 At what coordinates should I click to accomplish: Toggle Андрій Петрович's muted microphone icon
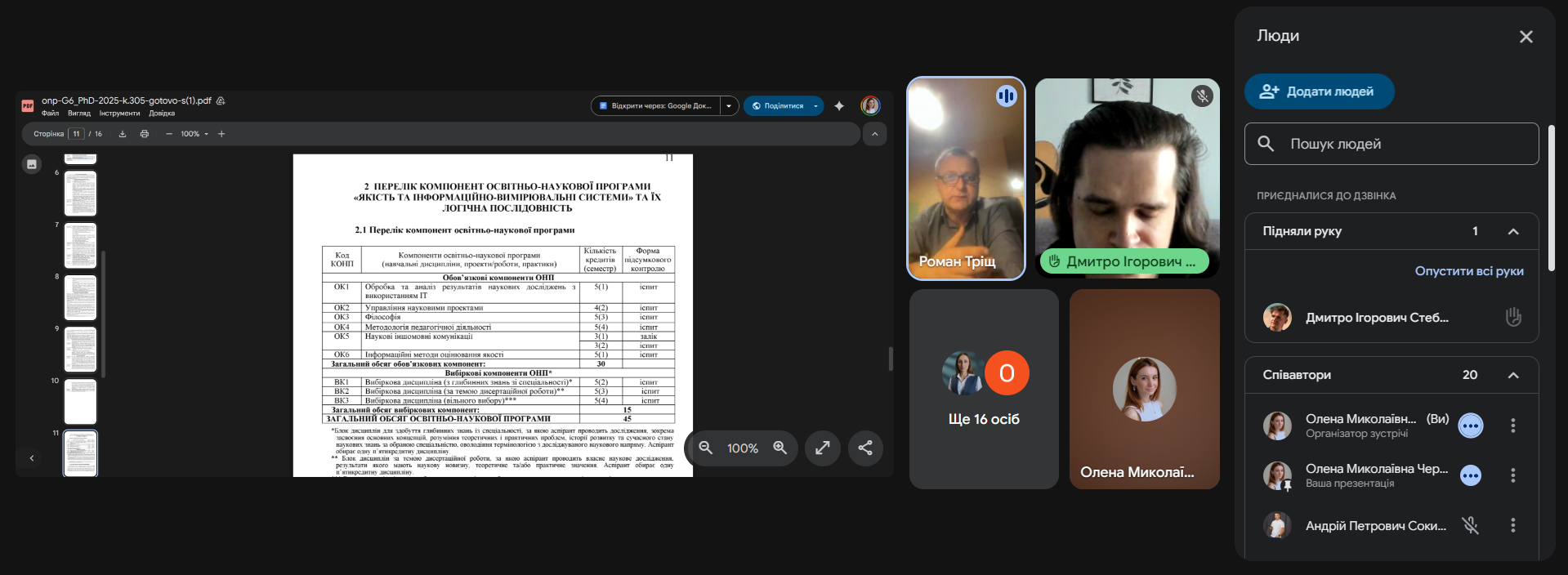[x=1470, y=525]
